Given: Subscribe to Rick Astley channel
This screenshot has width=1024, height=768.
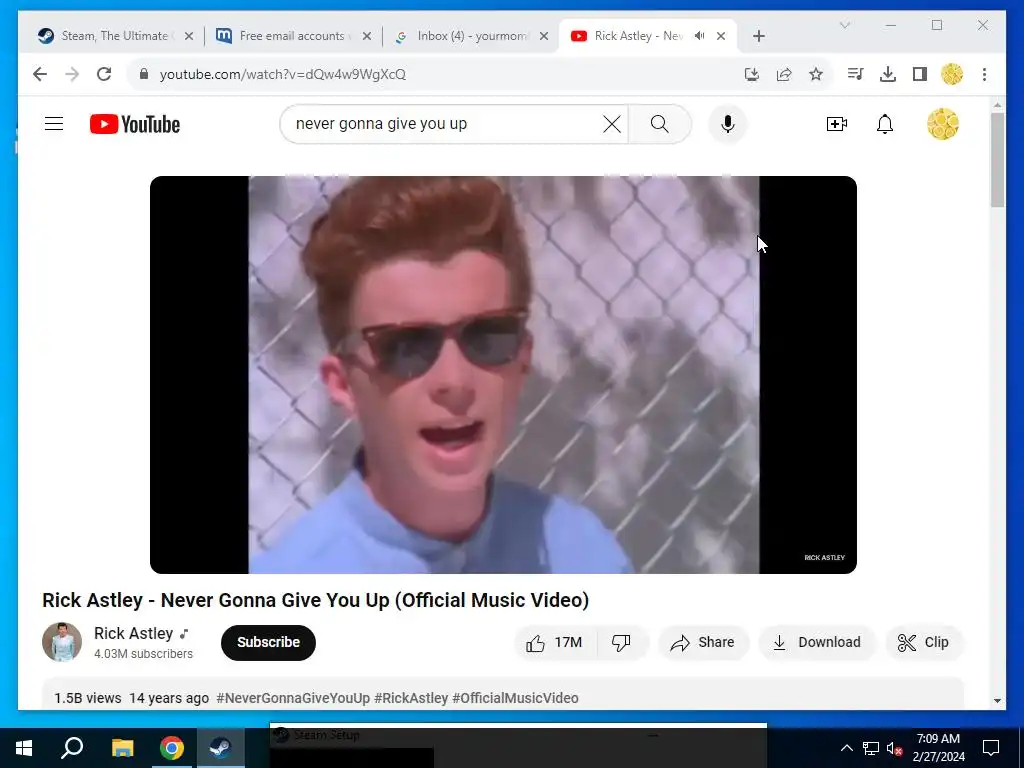Looking at the screenshot, I should (268, 643).
